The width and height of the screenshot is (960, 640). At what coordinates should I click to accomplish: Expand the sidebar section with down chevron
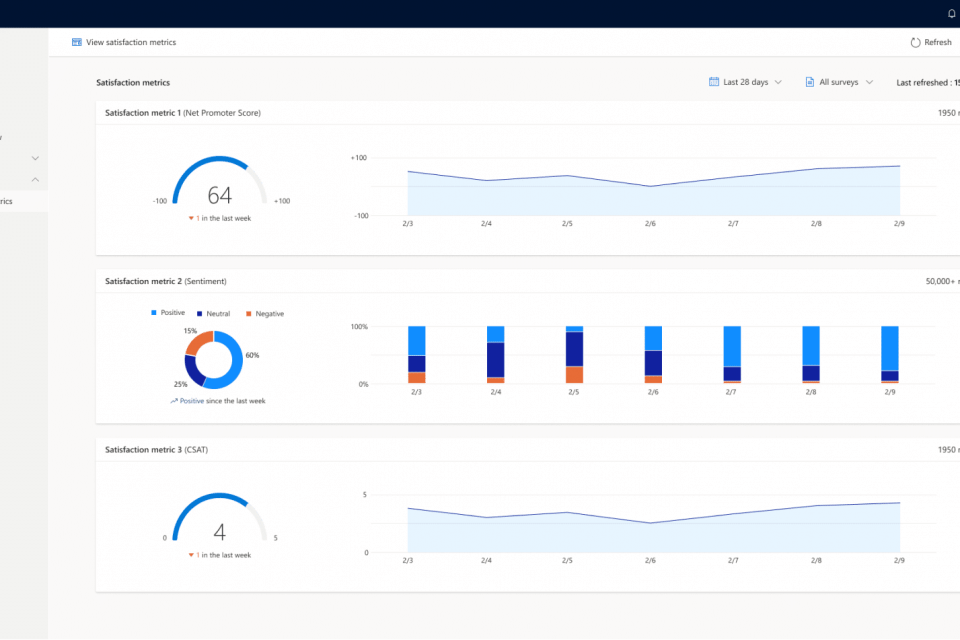pyautogui.click(x=35, y=158)
